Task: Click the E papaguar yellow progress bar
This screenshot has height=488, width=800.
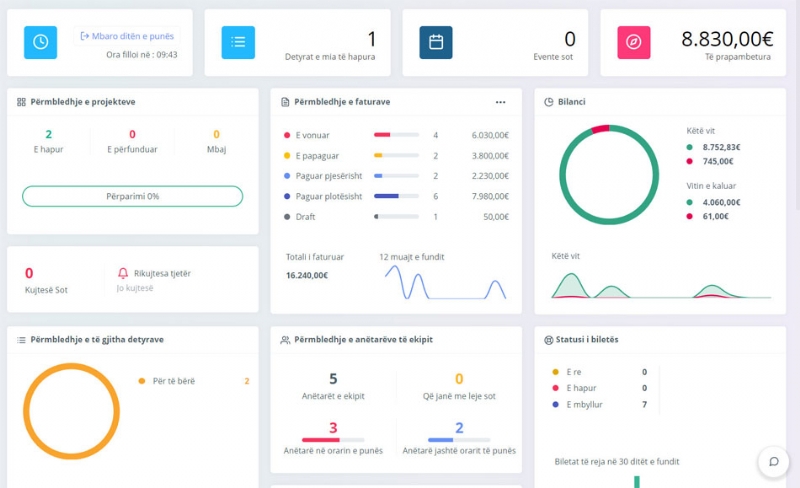Action: (x=395, y=156)
